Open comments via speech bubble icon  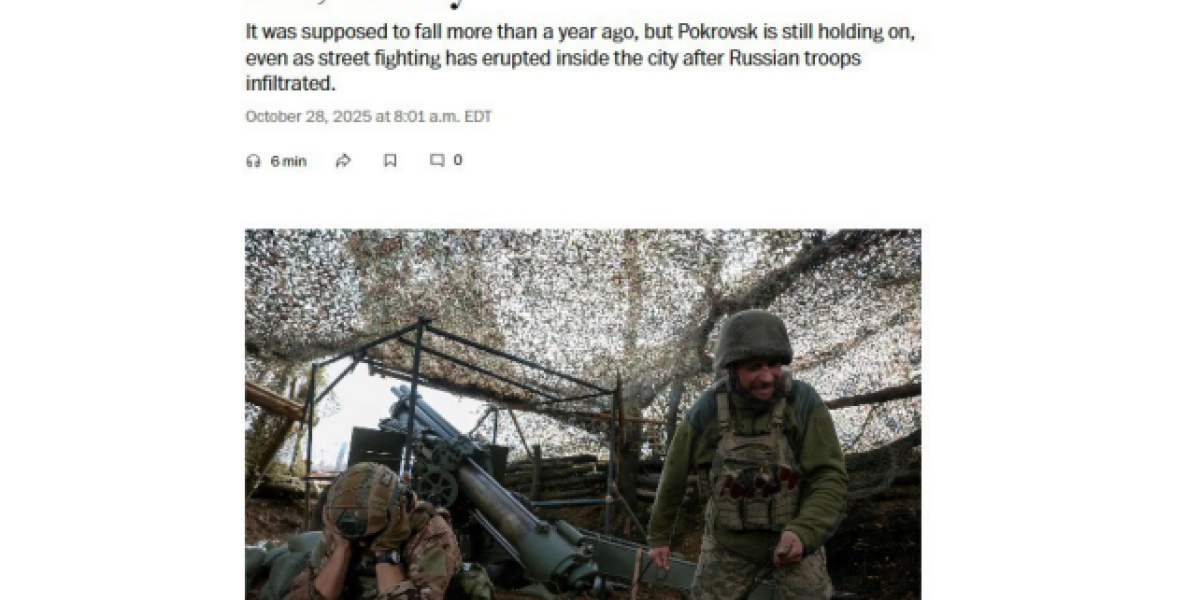pyautogui.click(x=437, y=160)
